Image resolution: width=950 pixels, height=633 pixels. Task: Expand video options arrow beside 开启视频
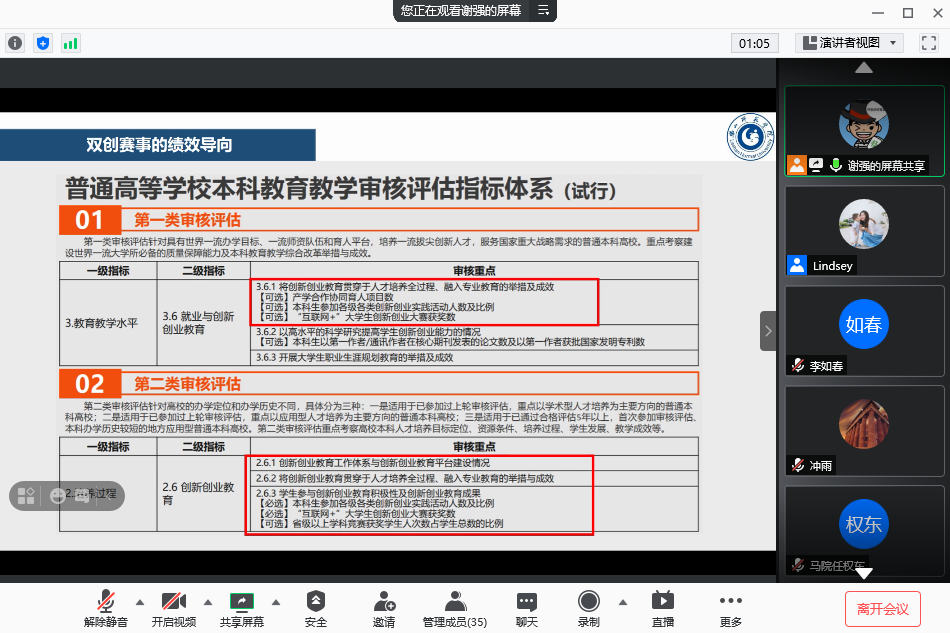click(208, 602)
